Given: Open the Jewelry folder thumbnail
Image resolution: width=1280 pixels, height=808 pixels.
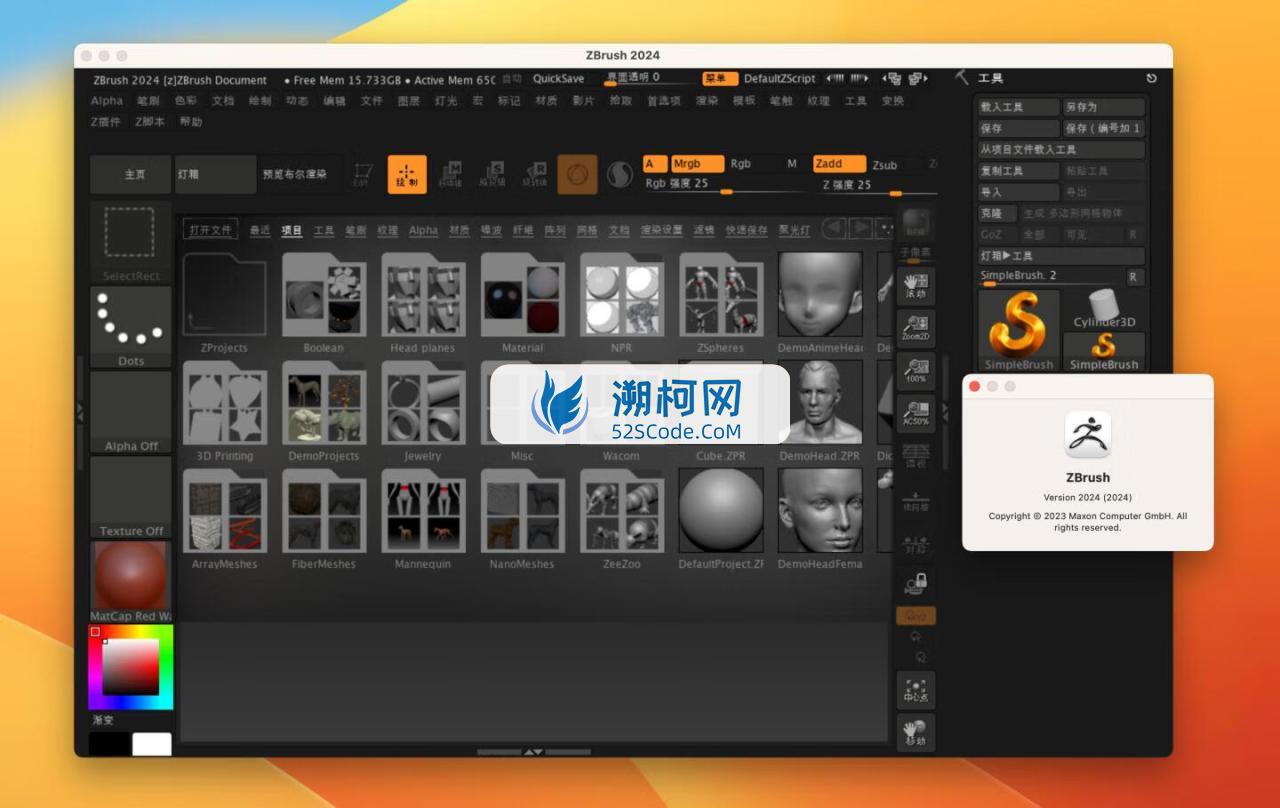Looking at the screenshot, I should pos(422,403).
